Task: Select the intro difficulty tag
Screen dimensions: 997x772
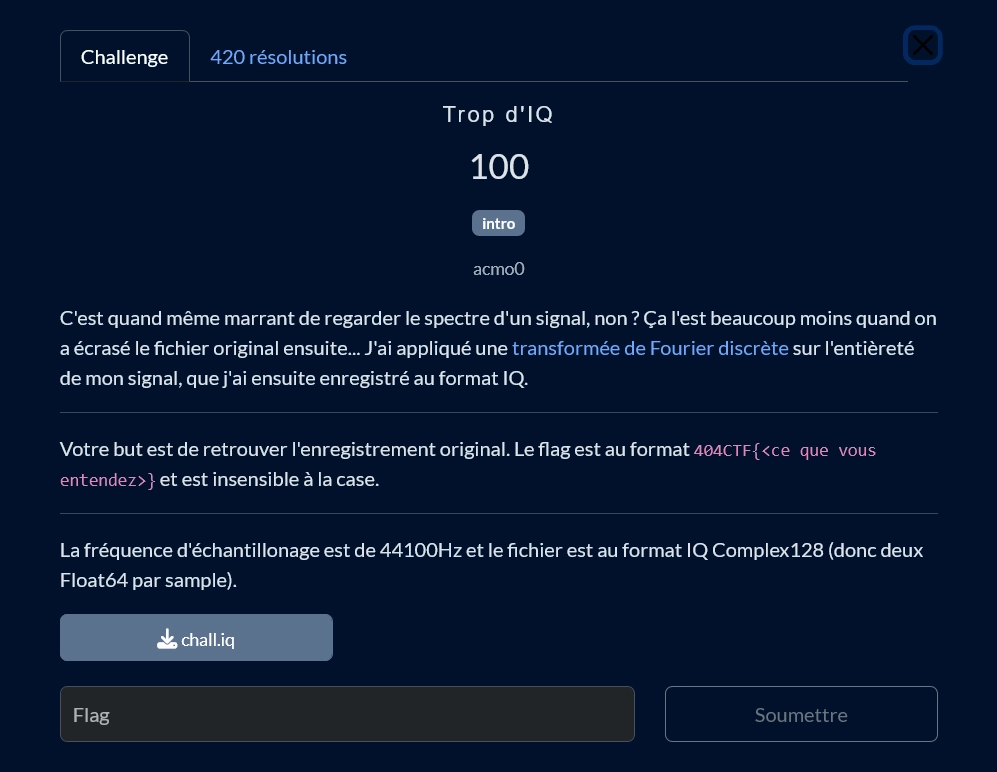Action: [x=498, y=223]
